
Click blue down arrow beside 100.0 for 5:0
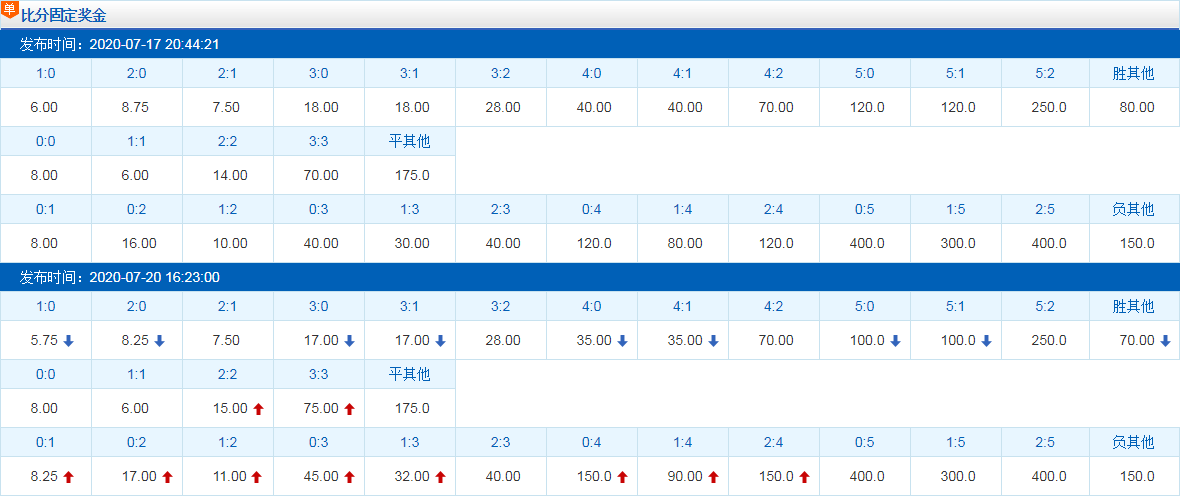(896, 341)
